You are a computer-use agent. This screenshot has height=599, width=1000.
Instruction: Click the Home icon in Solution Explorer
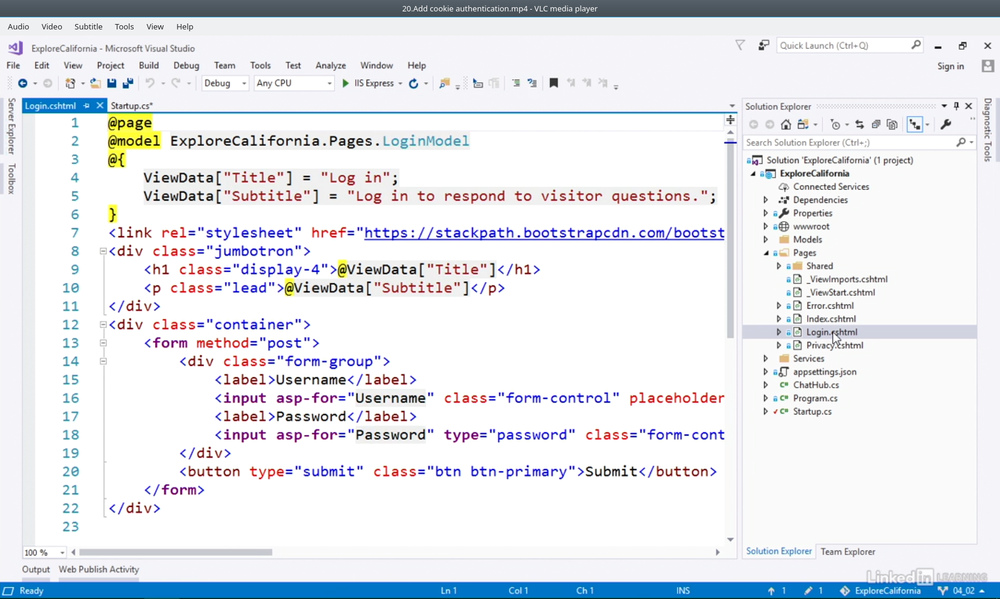point(786,124)
